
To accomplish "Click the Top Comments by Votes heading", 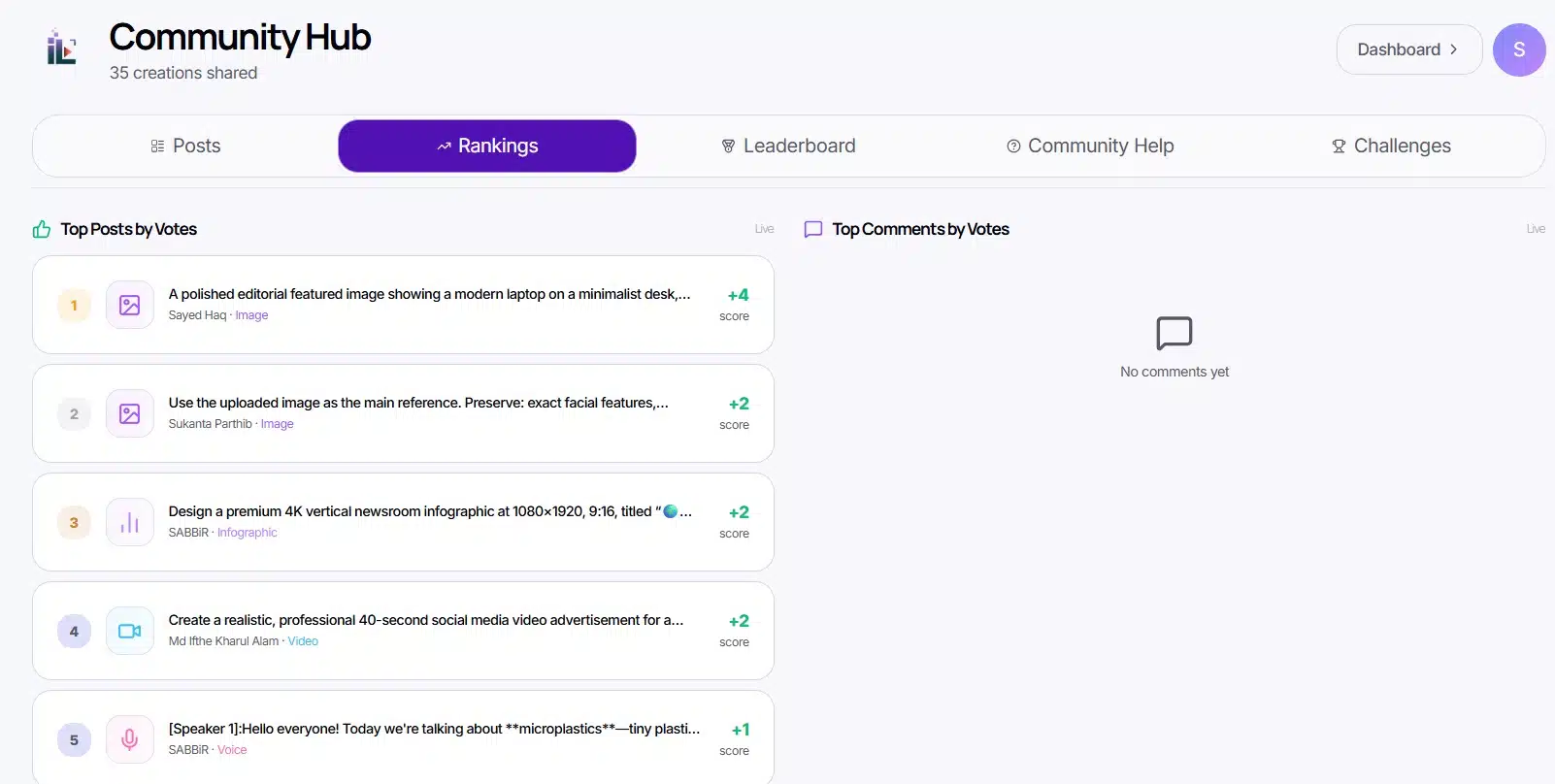I will [920, 229].
